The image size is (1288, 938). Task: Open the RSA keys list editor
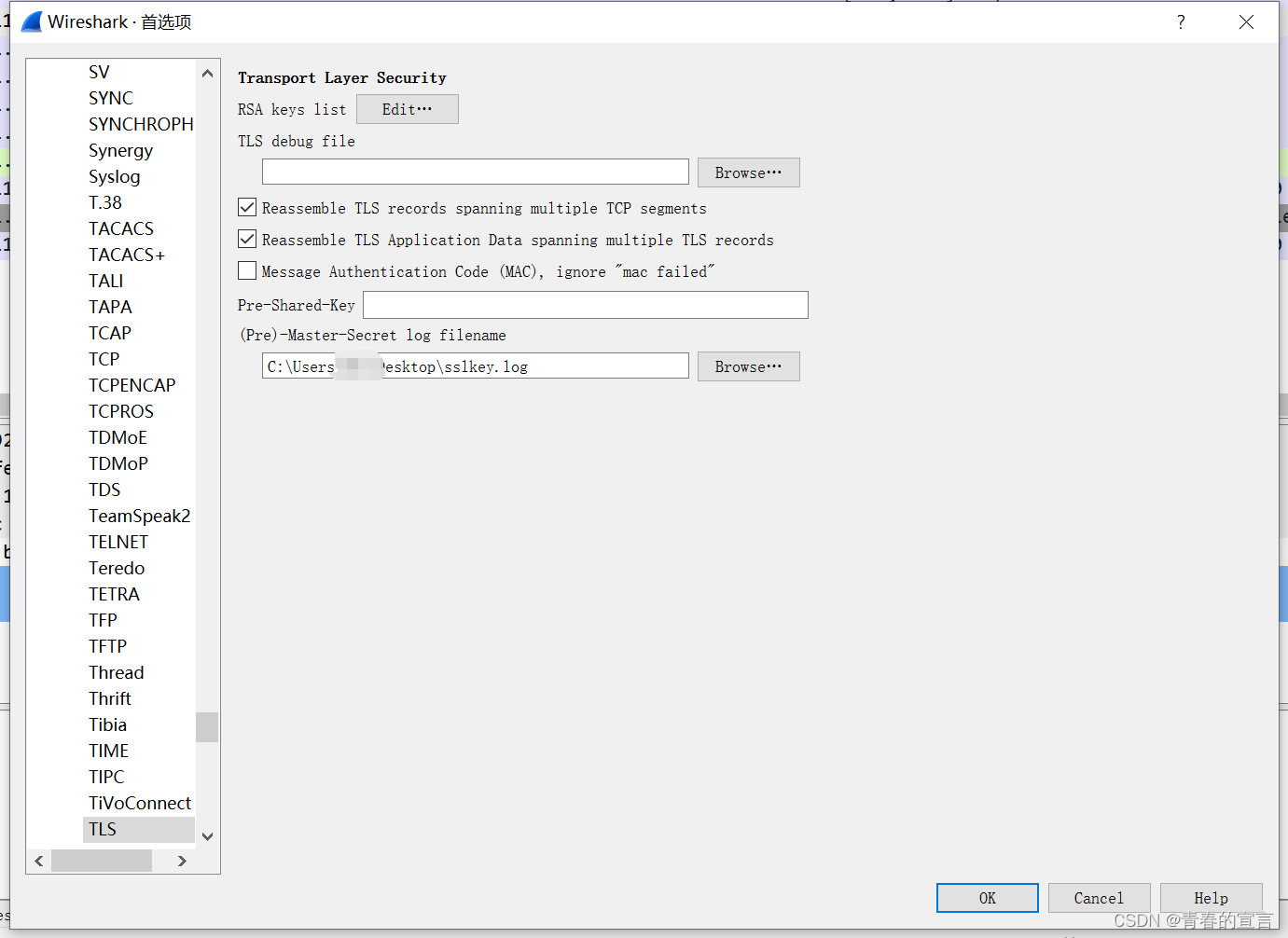407,109
